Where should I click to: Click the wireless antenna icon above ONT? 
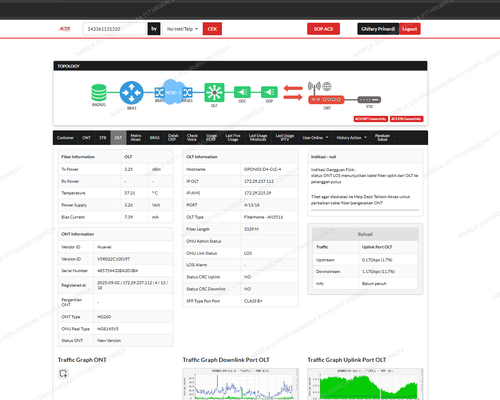314,87
